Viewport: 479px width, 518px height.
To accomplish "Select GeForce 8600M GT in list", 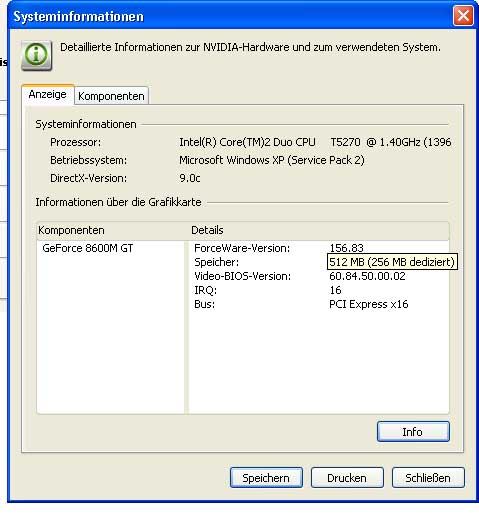I will [88, 248].
